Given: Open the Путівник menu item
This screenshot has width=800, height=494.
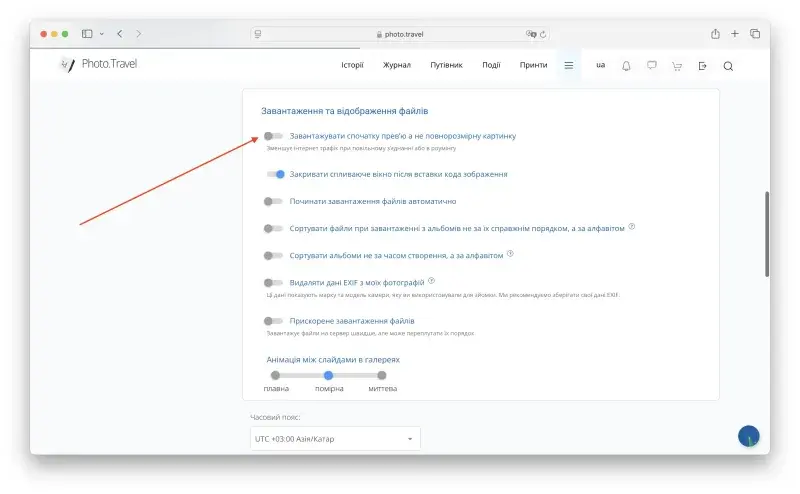Looking at the screenshot, I should point(446,65).
